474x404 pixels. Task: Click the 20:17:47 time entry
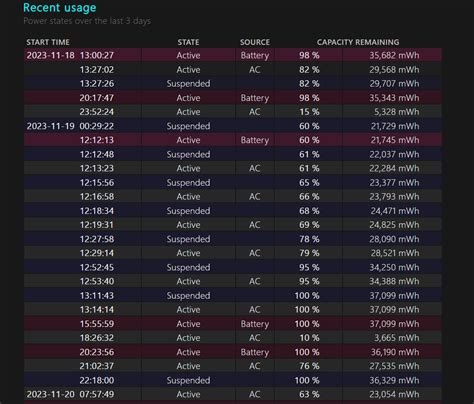[x=97, y=98]
